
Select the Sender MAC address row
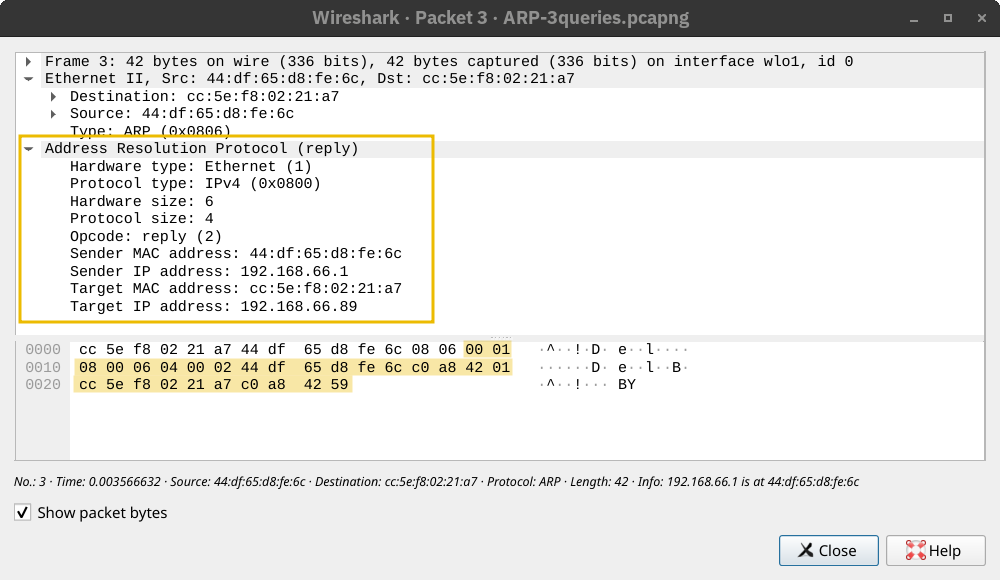pyautogui.click(x=235, y=254)
